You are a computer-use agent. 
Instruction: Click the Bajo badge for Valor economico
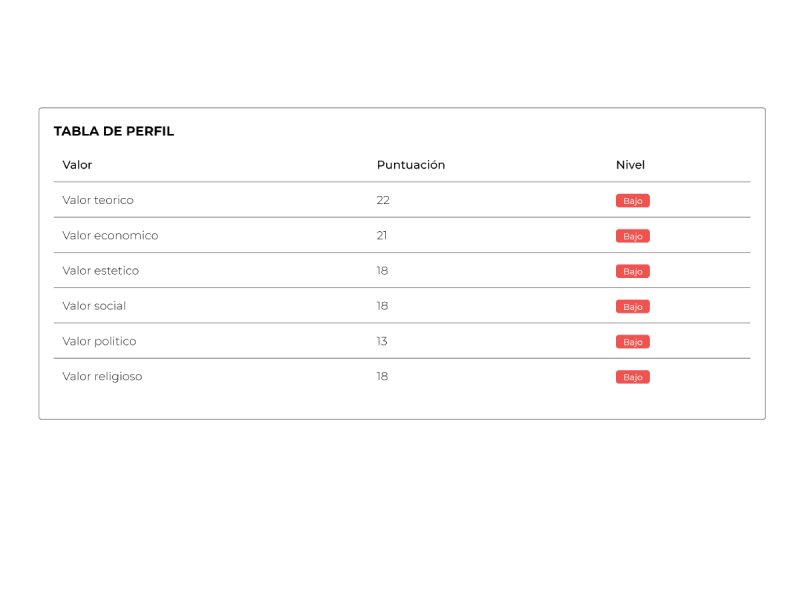pyautogui.click(x=633, y=236)
